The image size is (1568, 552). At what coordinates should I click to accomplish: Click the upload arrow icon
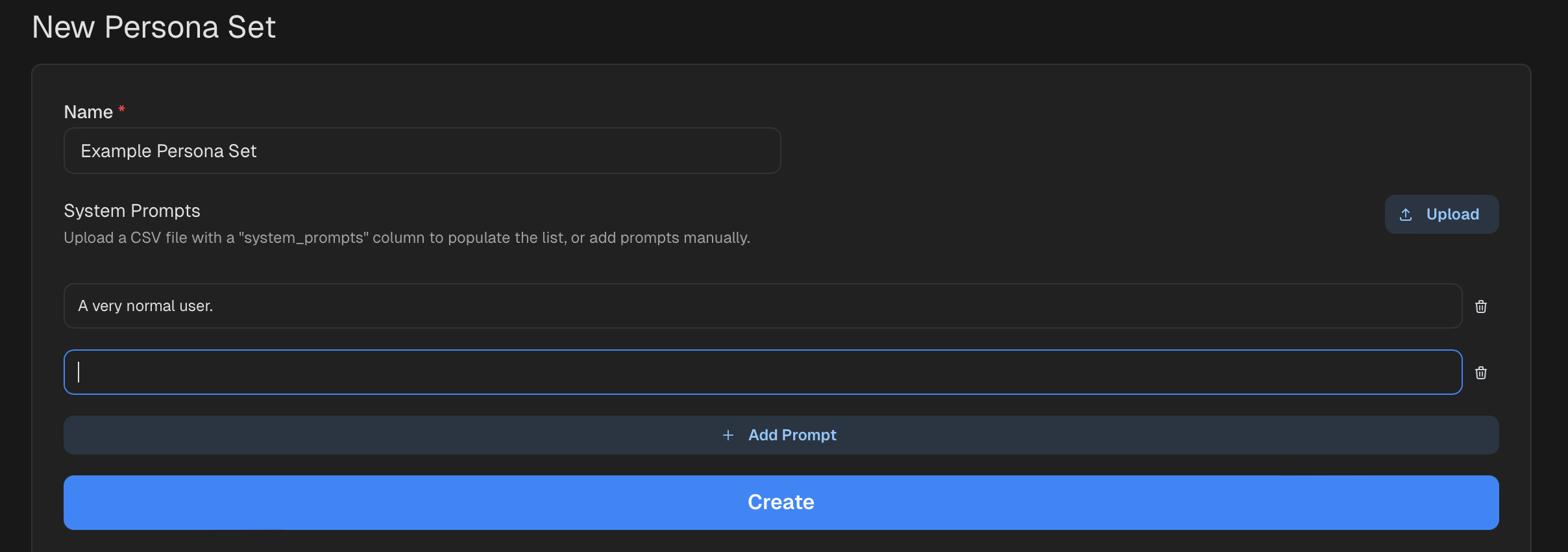[x=1406, y=214]
